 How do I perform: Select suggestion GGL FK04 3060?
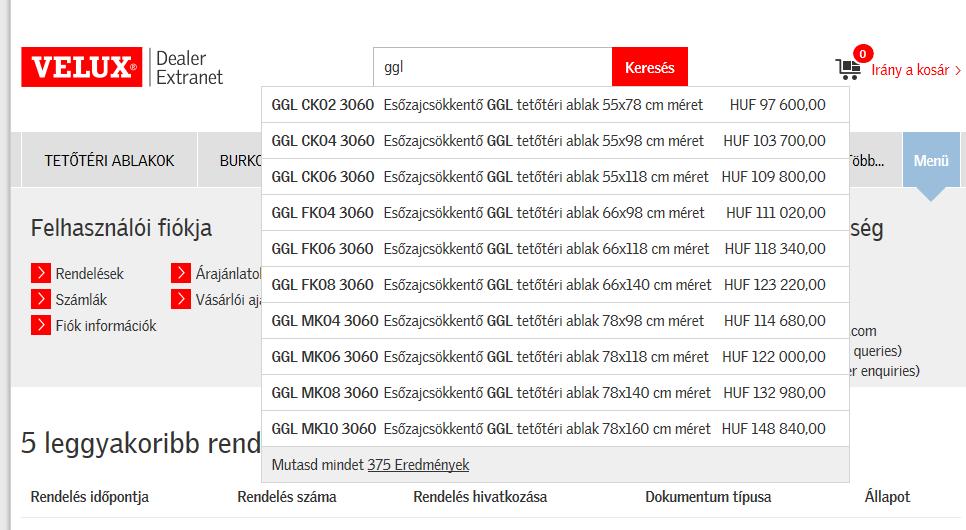(555, 213)
